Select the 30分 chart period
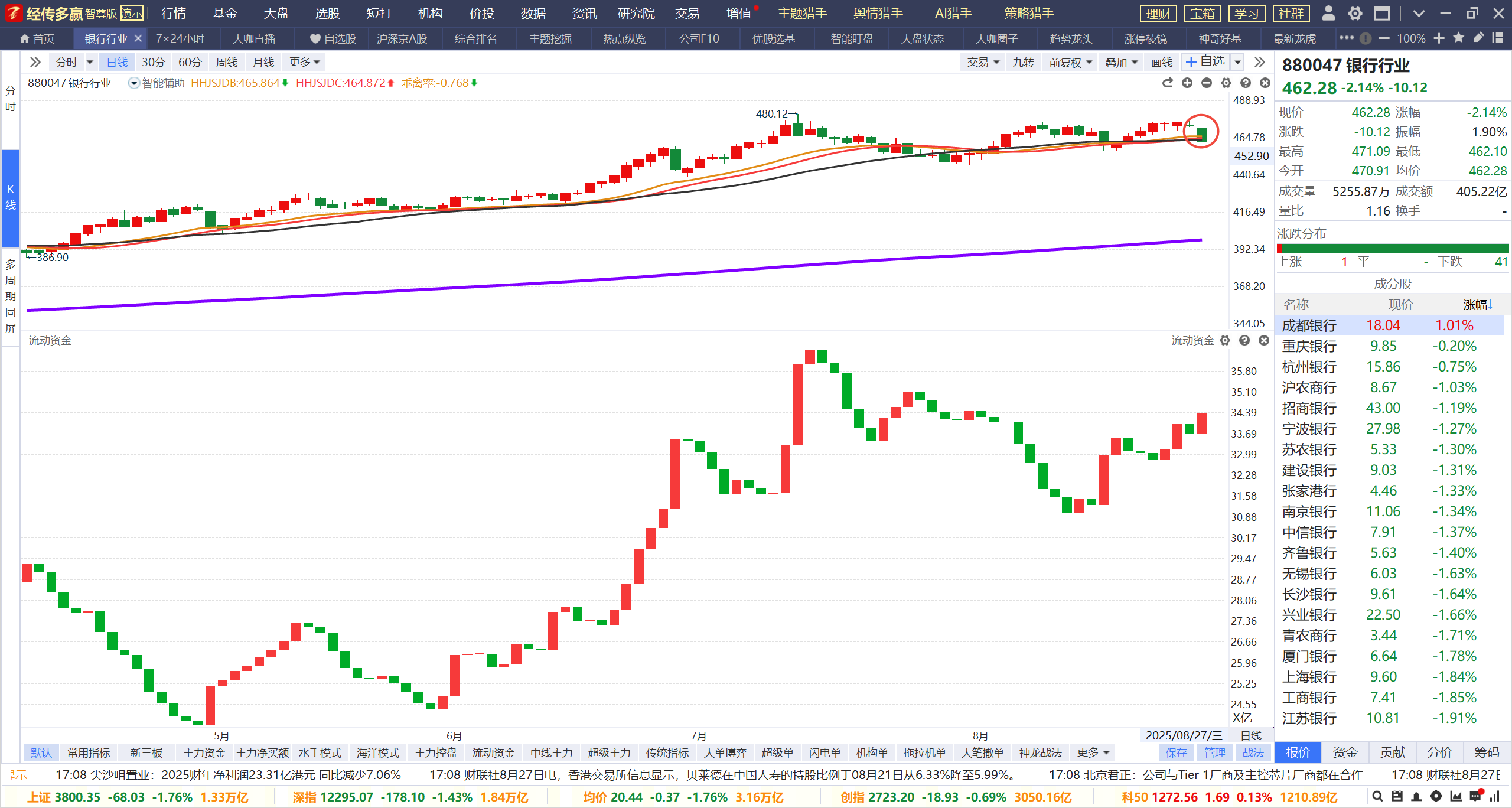1512x808 pixels. coord(153,62)
